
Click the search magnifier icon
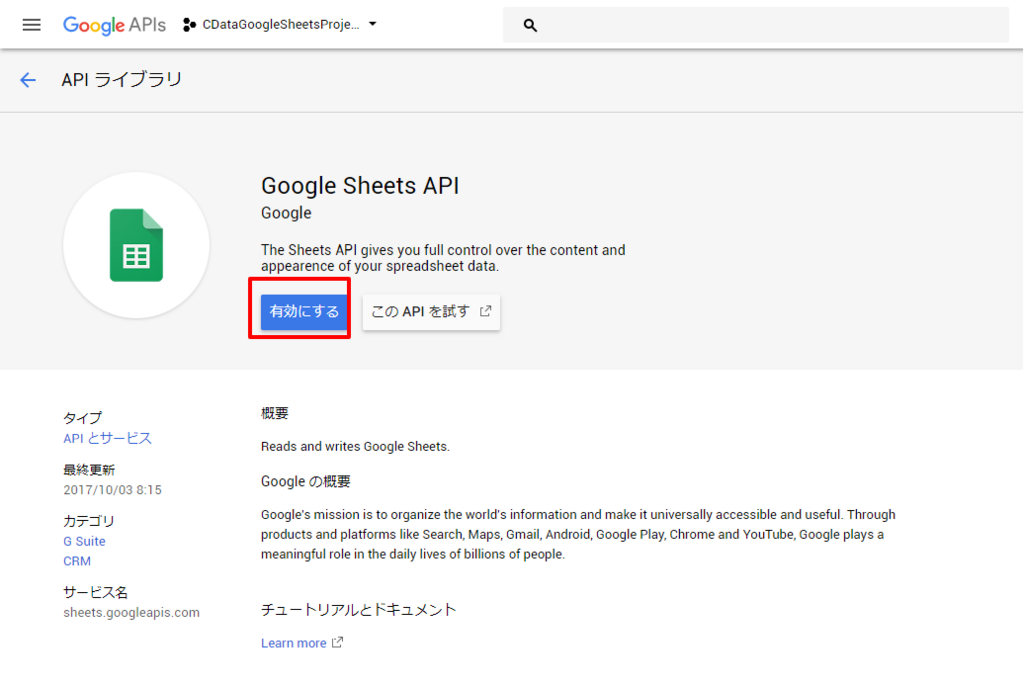click(x=530, y=26)
